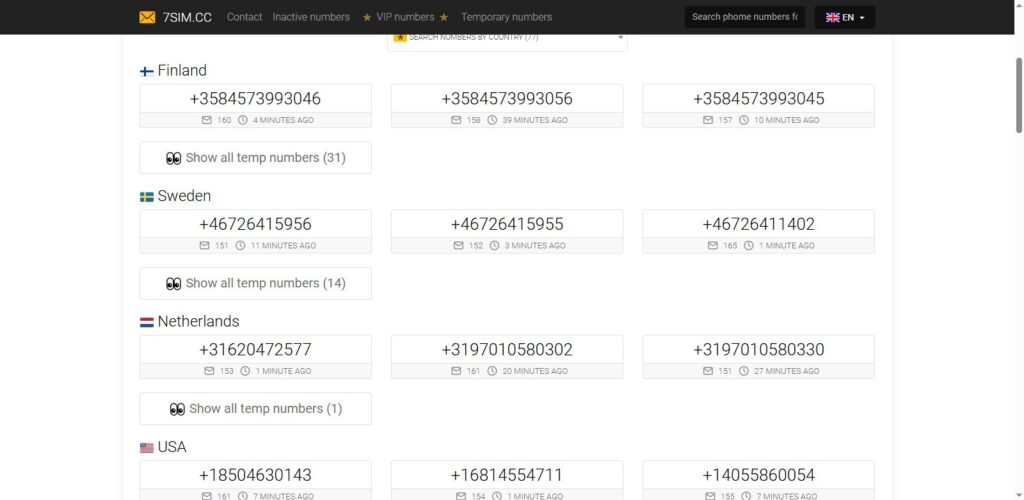1024x500 pixels.
Task: Show all 14 Sweden temp numbers
Action: coord(255,283)
